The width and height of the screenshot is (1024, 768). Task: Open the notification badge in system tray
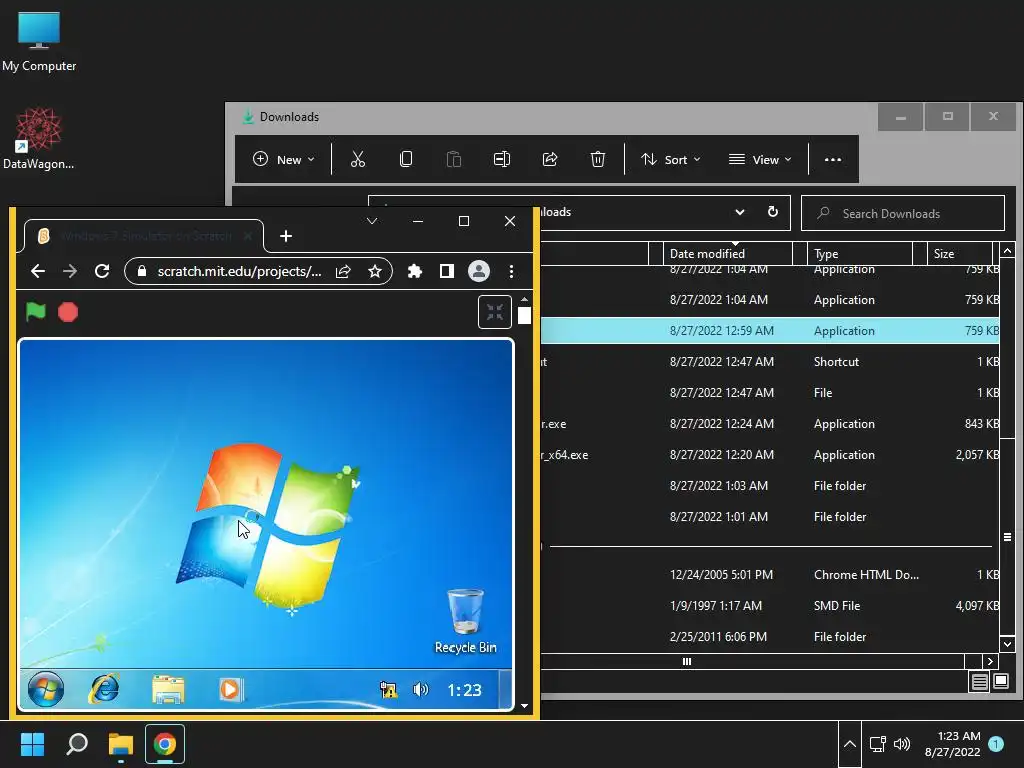tap(996, 744)
